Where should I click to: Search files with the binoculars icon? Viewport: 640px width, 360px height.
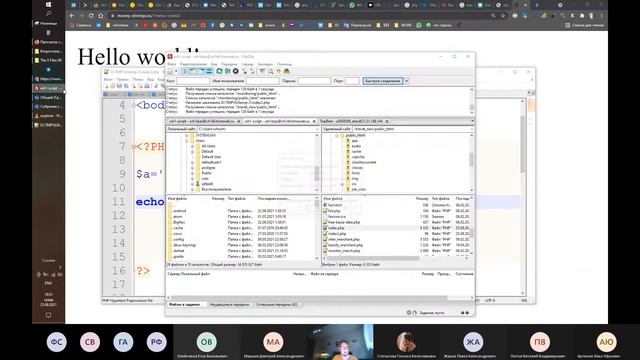click(x=287, y=71)
